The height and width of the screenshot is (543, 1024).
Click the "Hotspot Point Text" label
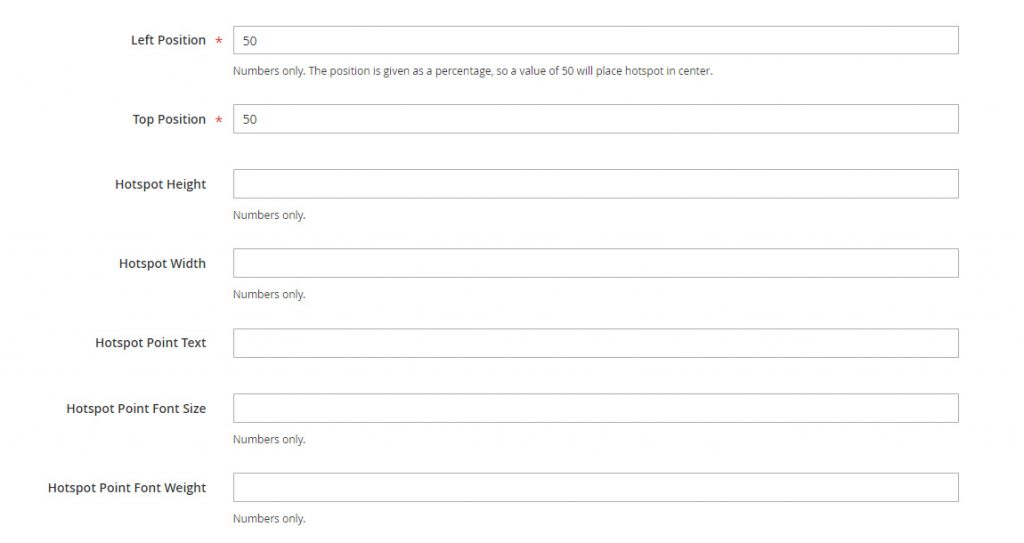pyautogui.click(x=150, y=343)
